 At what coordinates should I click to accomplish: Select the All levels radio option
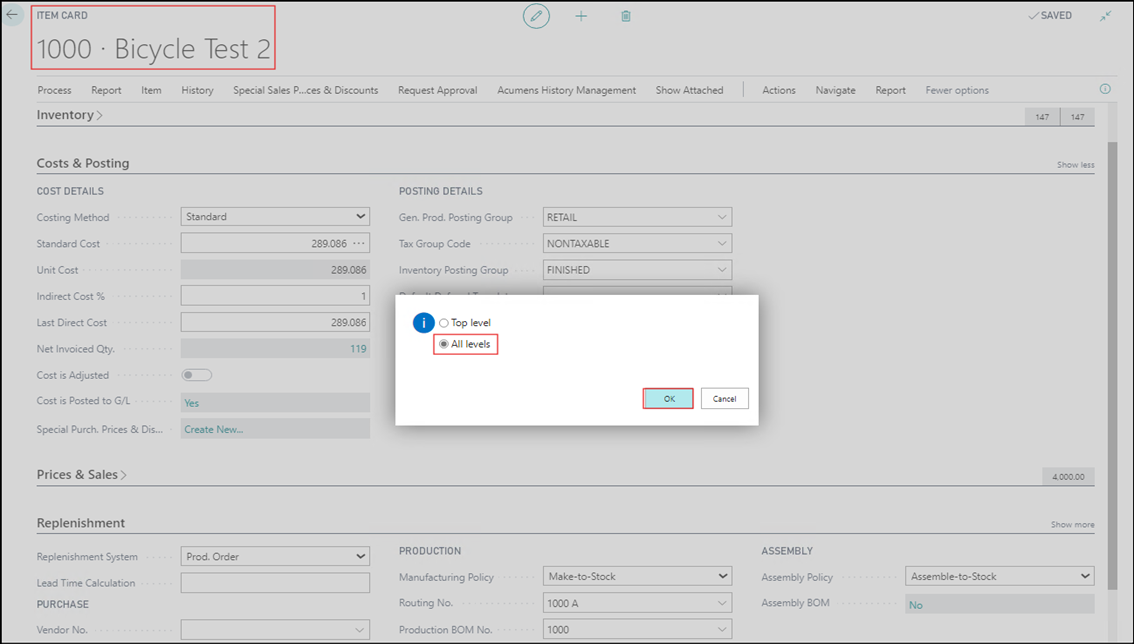pos(444,344)
